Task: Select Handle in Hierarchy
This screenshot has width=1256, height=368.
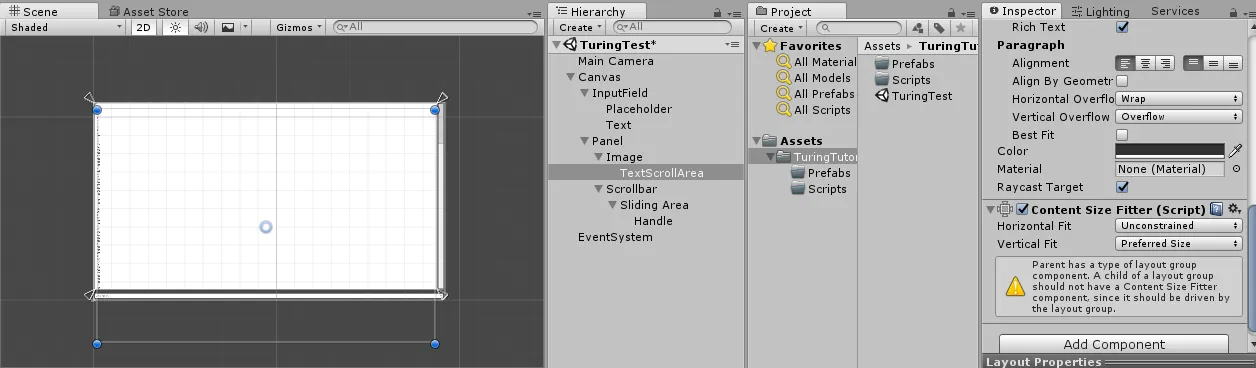Action: (x=653, y=221)
